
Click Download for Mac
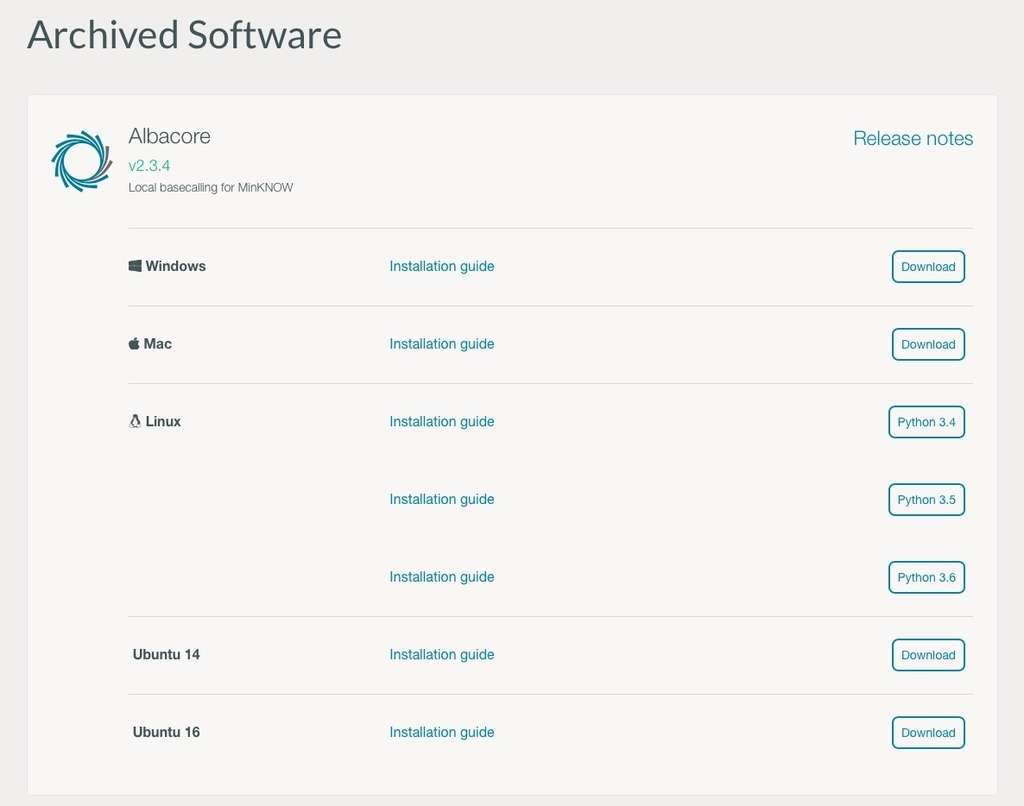pos(928,344)
